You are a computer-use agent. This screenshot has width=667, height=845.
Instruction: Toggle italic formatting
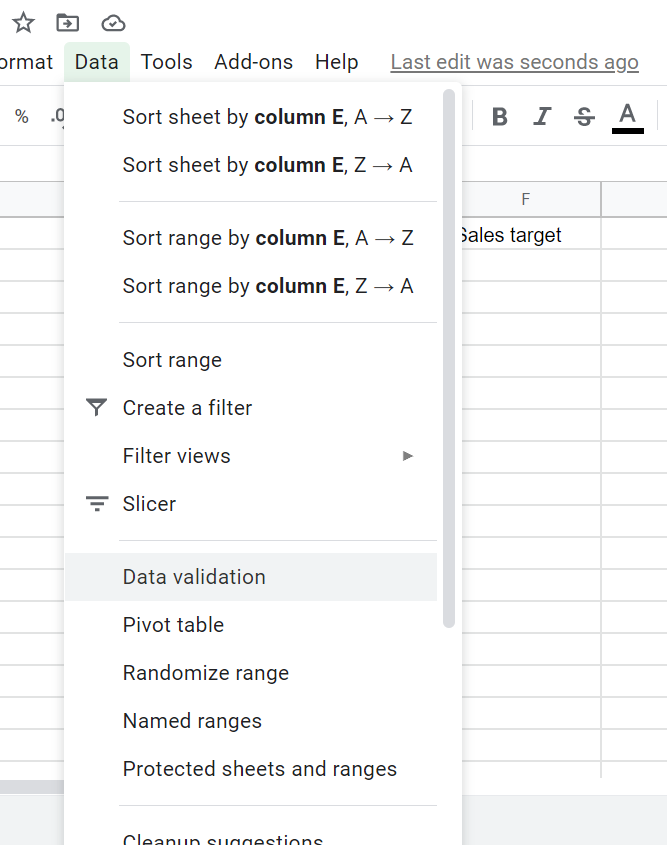coord(542,117)
